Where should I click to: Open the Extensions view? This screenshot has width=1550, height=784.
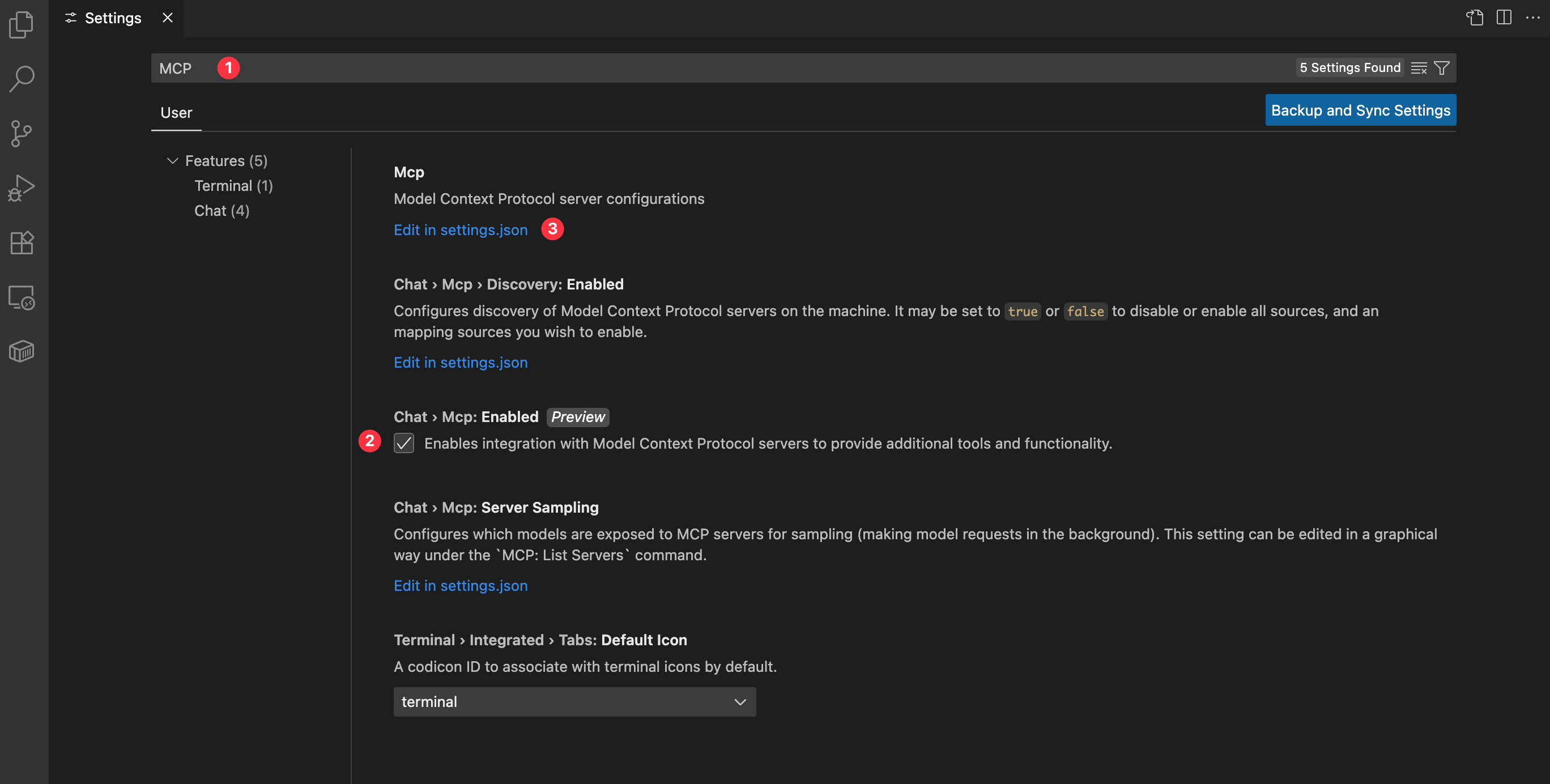click(x=22, y=242)
